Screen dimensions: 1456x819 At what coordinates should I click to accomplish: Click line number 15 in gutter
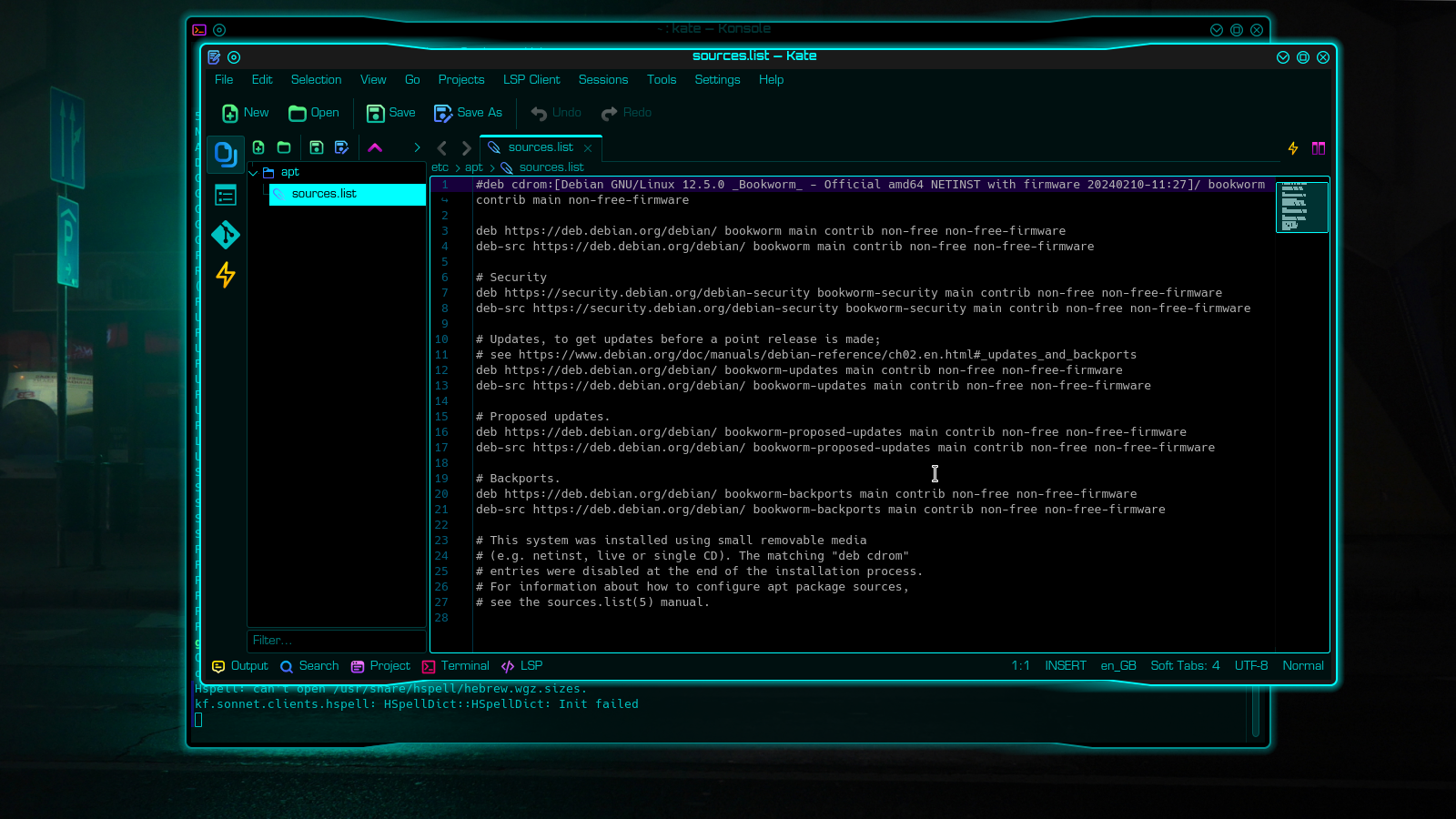coord(441,417)
